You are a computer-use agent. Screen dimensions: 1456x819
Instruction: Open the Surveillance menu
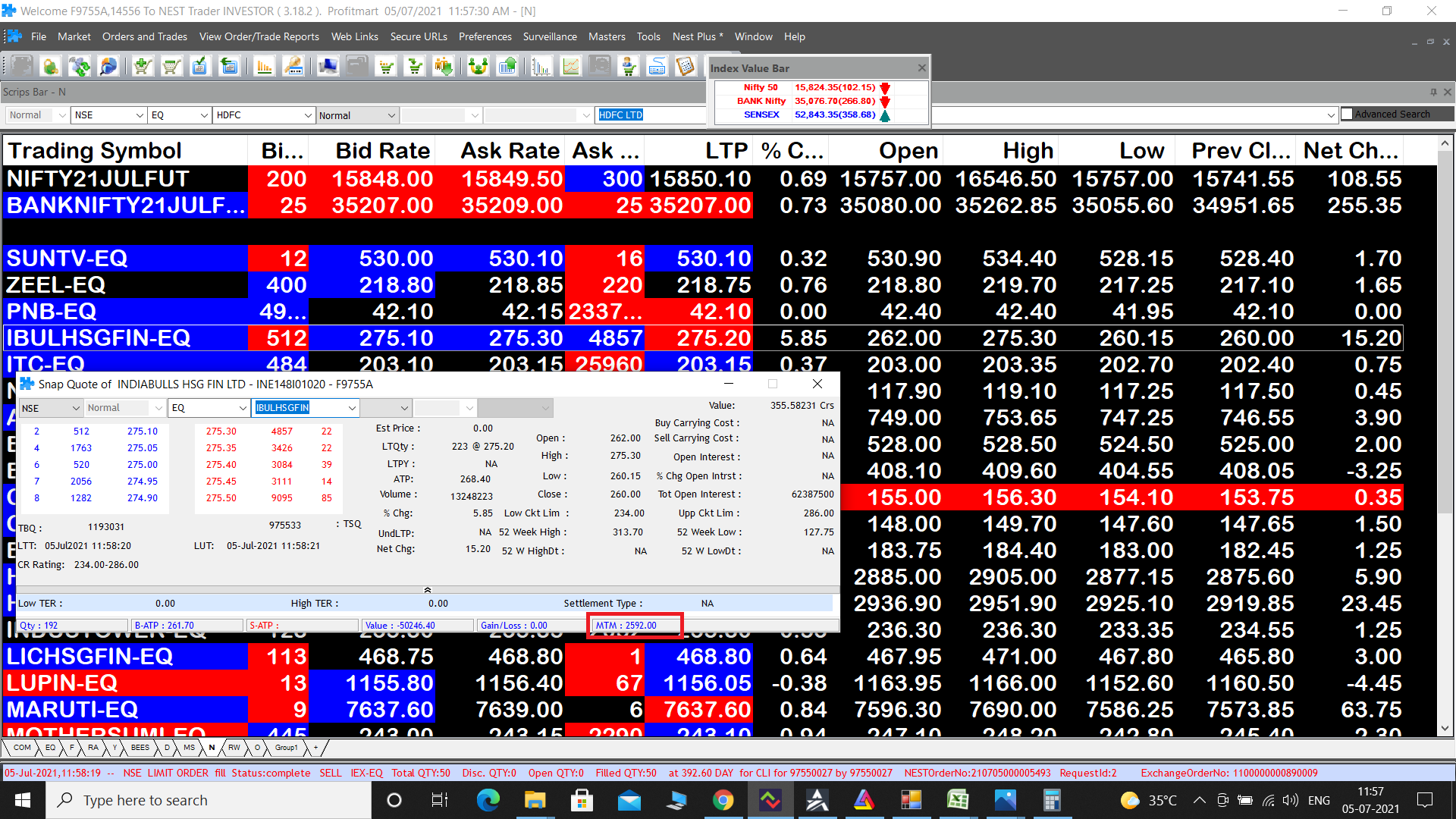click(550, 36)
